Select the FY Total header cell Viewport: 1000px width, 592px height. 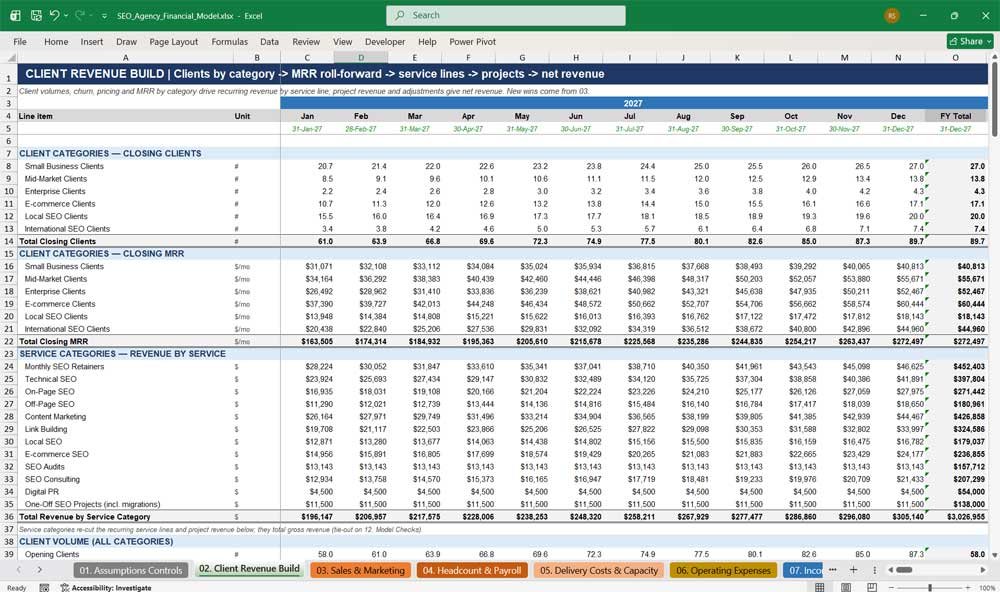coord(955,116)
